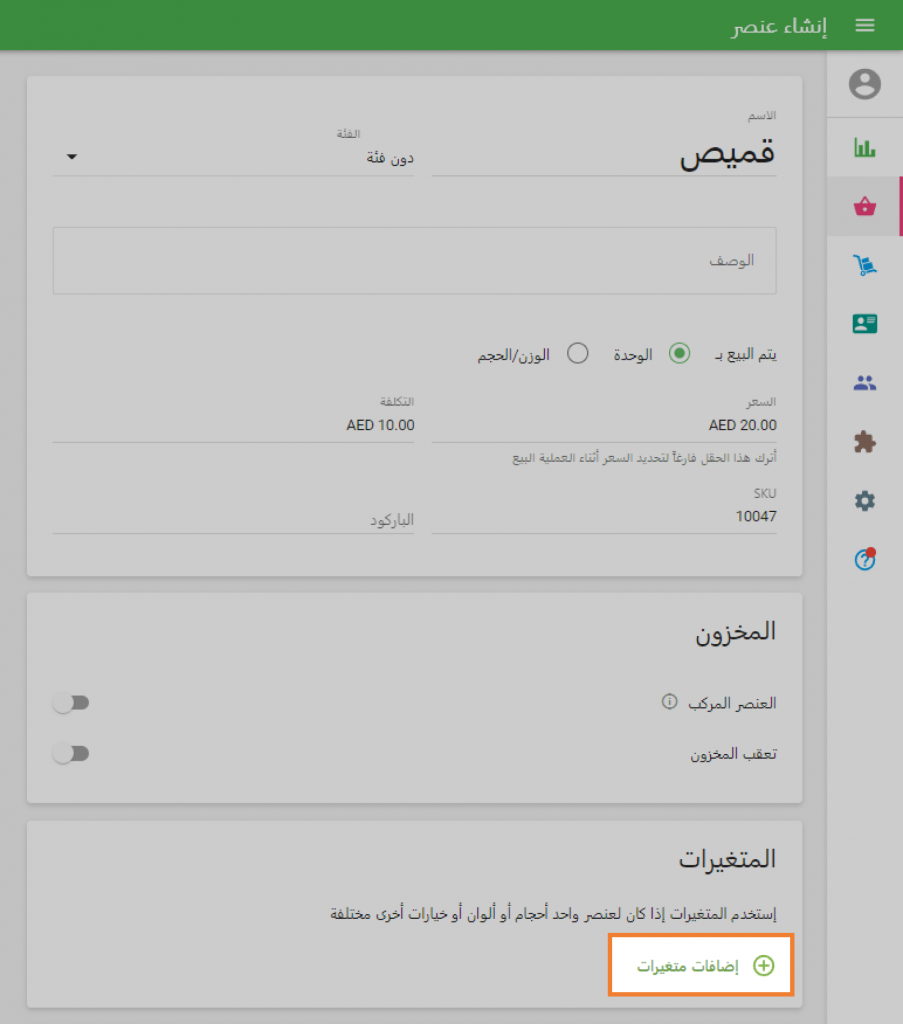The image size is (903, 1024).
Task: Open the account profile icon
Action: (x=865, y=85)
